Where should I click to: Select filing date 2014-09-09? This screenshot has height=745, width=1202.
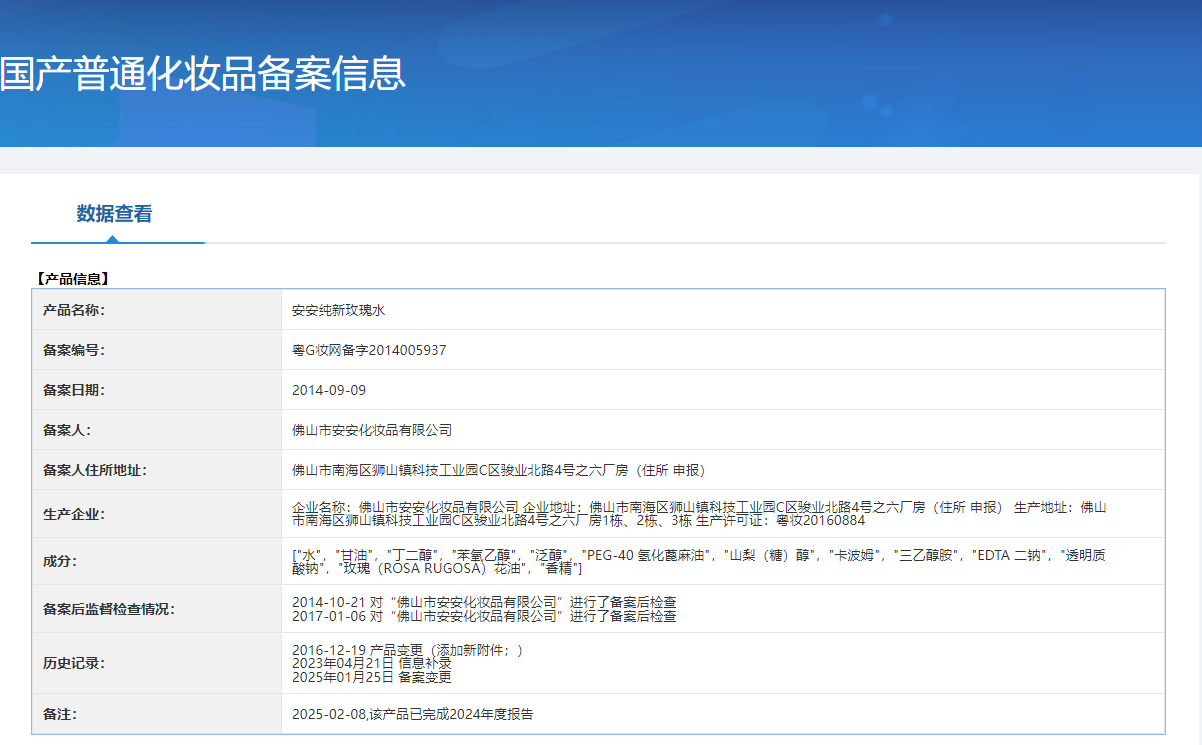[329, 390]
